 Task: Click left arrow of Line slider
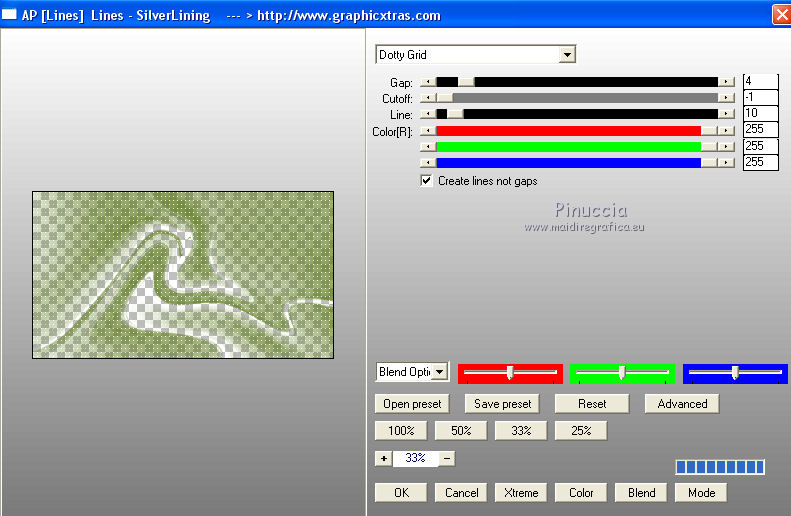click(428, 114)
